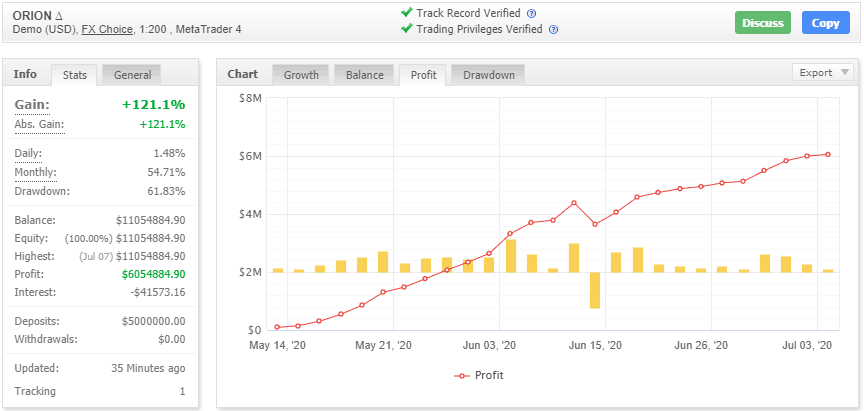Toggle the Profit series legend marker
The height and width of the screenshot is (411, 864).
[461, 375]
